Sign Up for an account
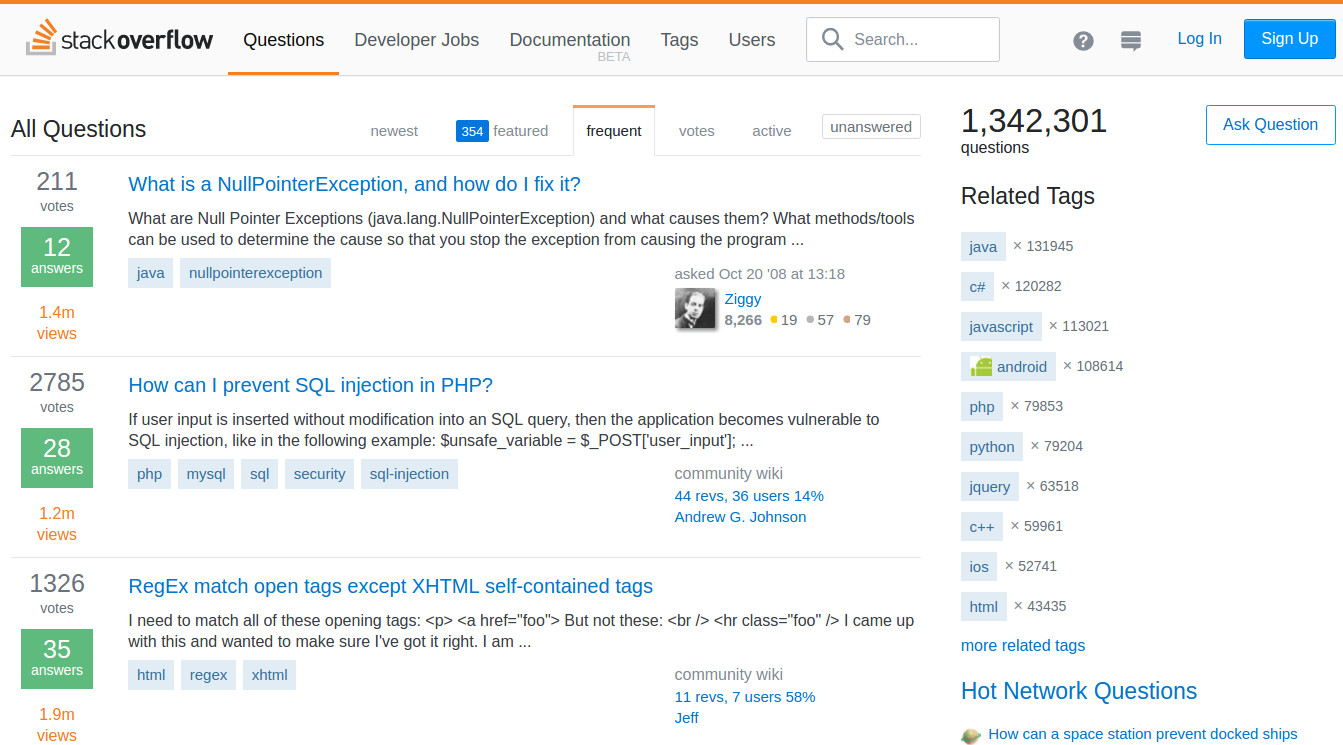The height and width of the screenshot is (745, 1343). [x=1289, y=38]
